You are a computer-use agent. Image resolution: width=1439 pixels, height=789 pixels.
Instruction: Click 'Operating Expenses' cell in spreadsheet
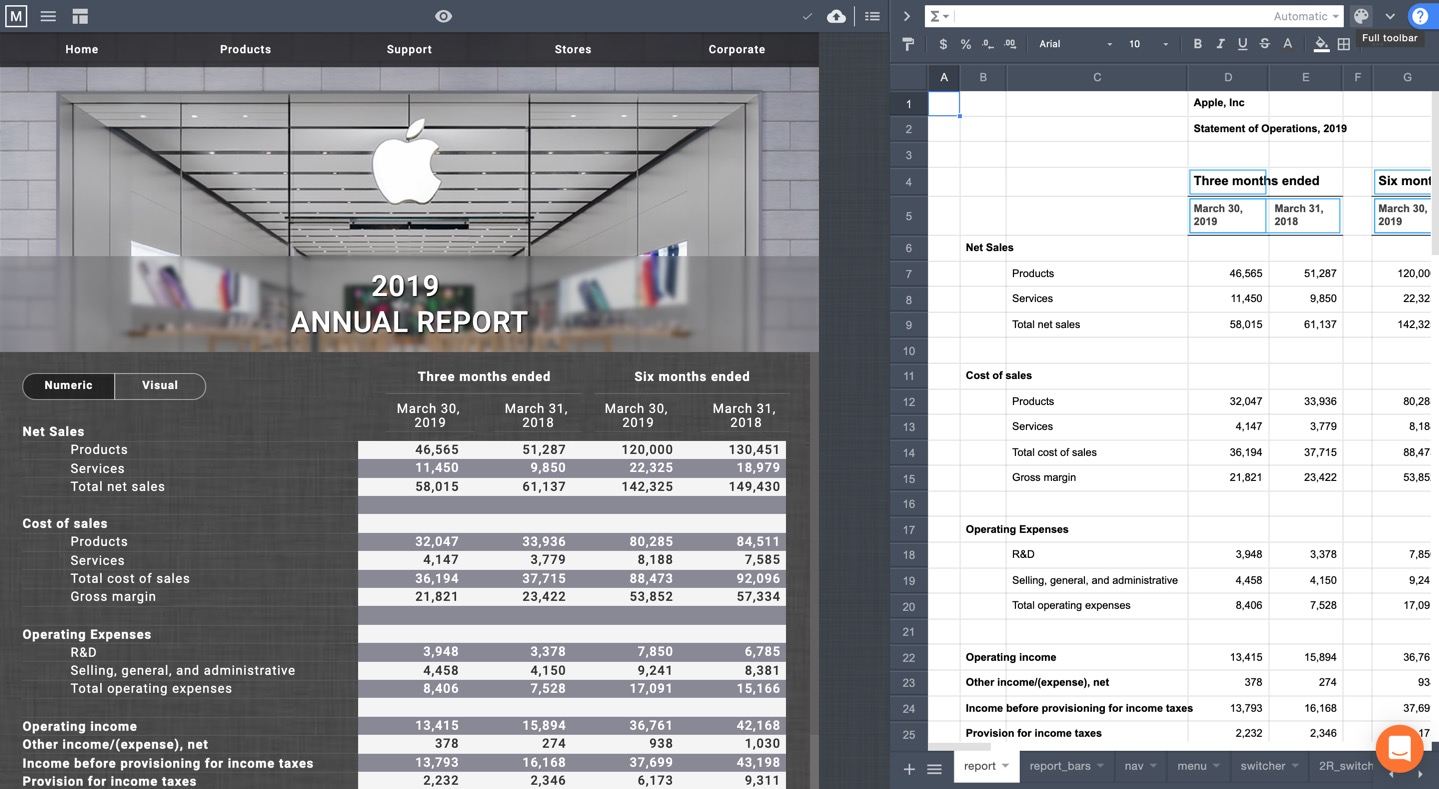point(1017,529)
